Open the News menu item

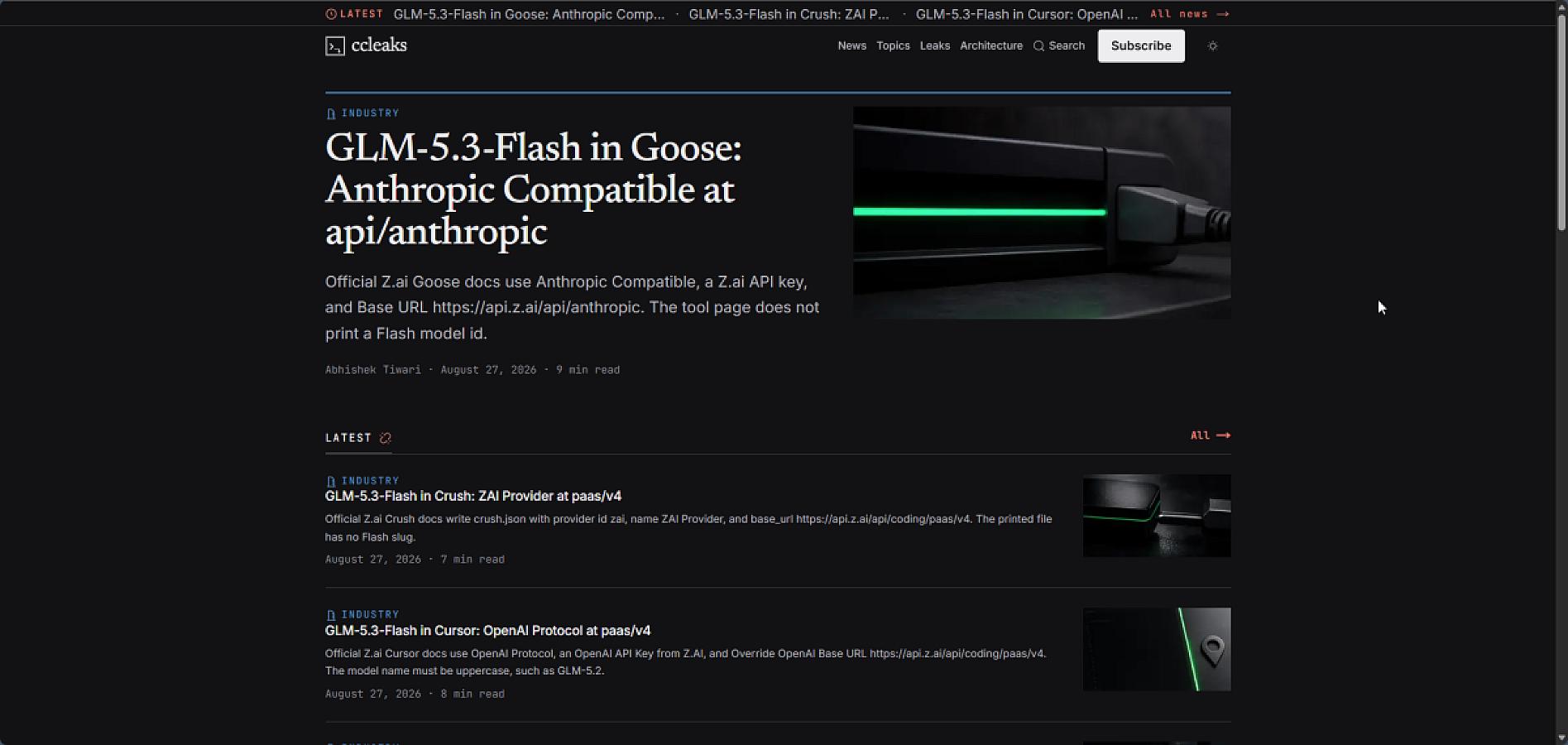(851, 46)
